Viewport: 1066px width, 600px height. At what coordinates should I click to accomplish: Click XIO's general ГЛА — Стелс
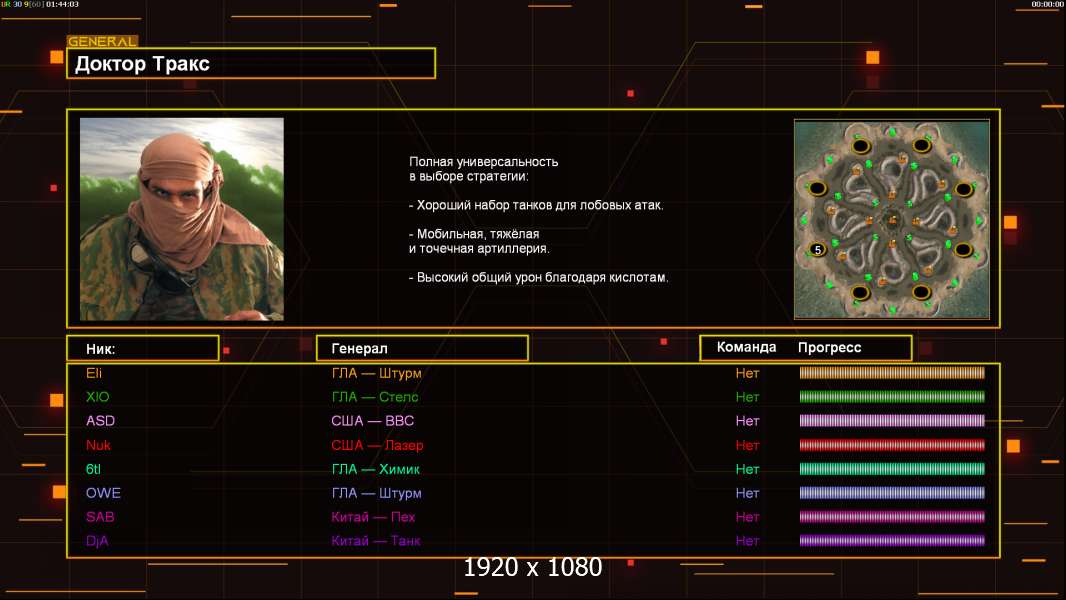(375, 397)
